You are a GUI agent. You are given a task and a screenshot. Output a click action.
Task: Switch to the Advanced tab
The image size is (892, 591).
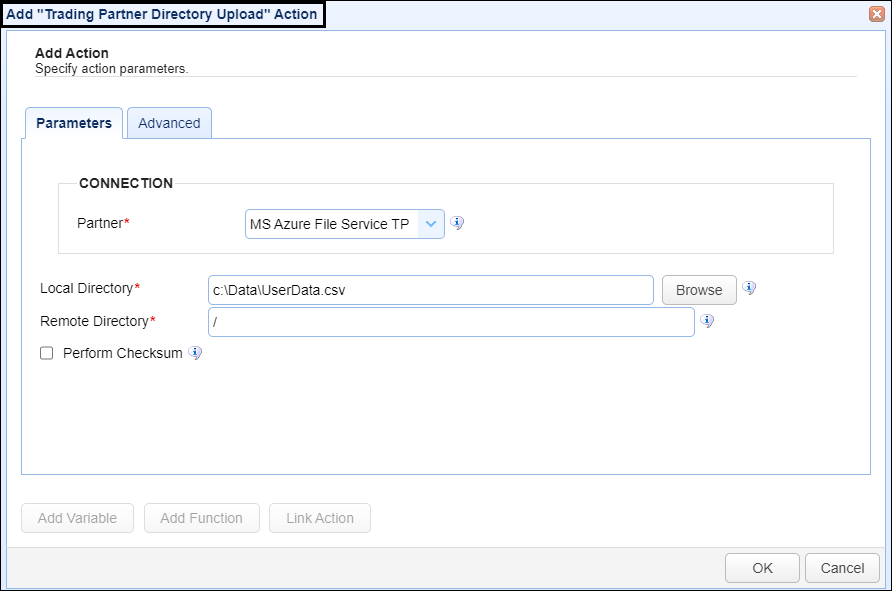click(170, 123)
